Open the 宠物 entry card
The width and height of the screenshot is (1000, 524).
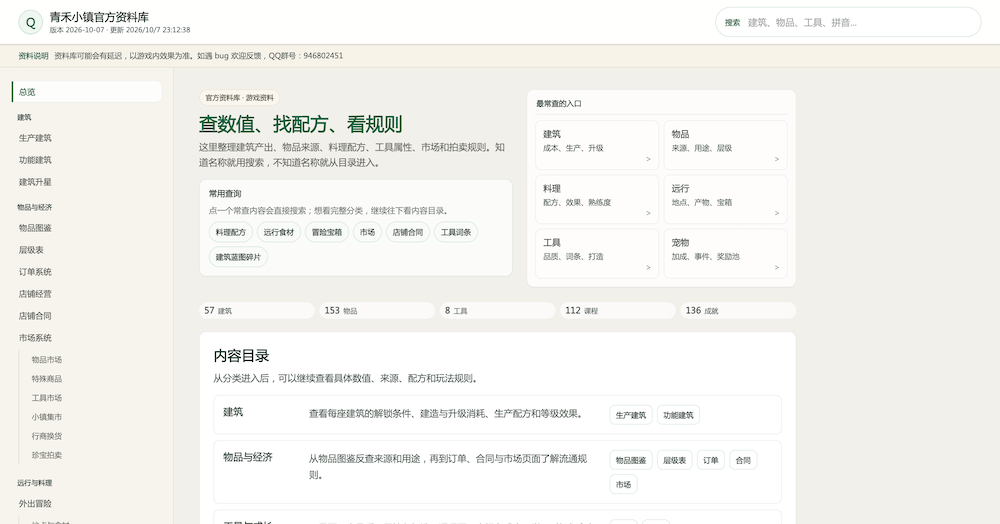(x=726, y=254)
